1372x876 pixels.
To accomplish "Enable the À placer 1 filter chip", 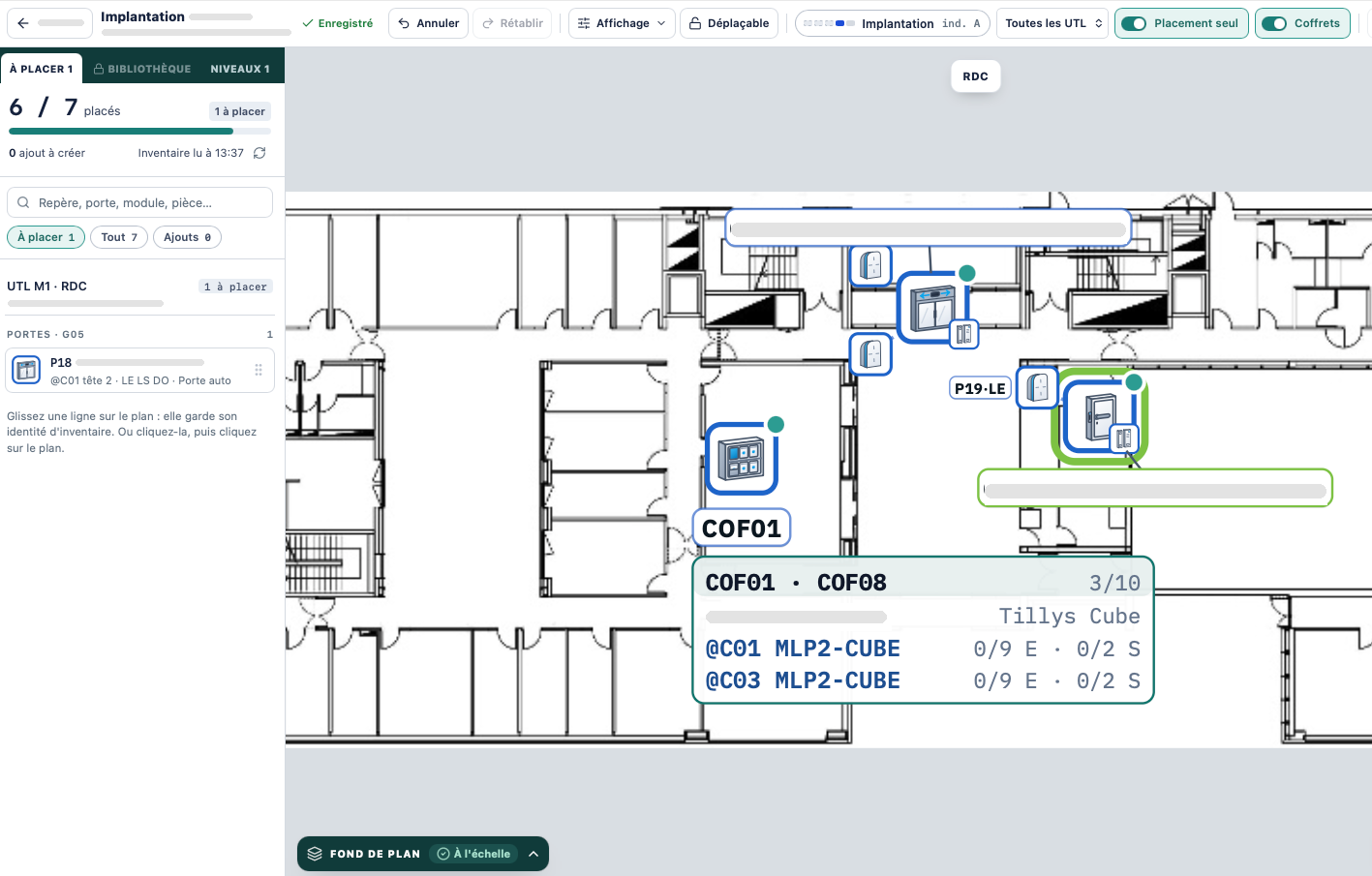I will point(46,237).
